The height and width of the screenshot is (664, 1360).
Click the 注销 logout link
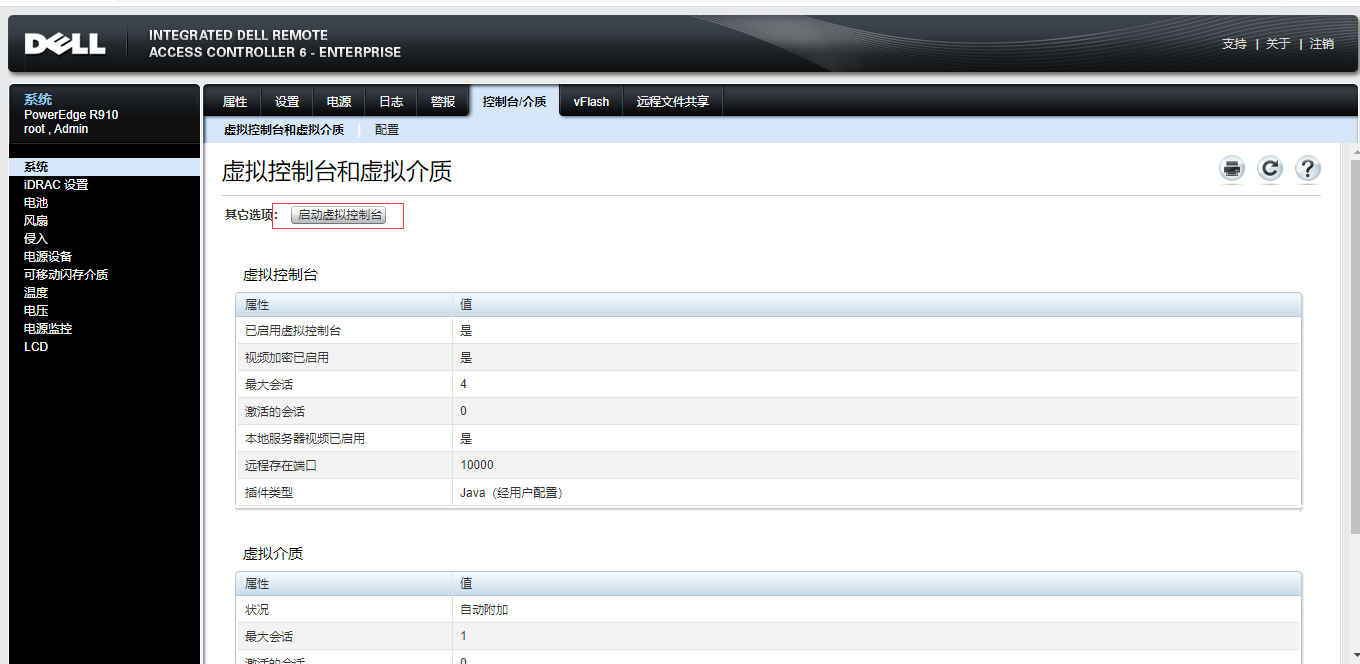click(x=1322, y=44)
